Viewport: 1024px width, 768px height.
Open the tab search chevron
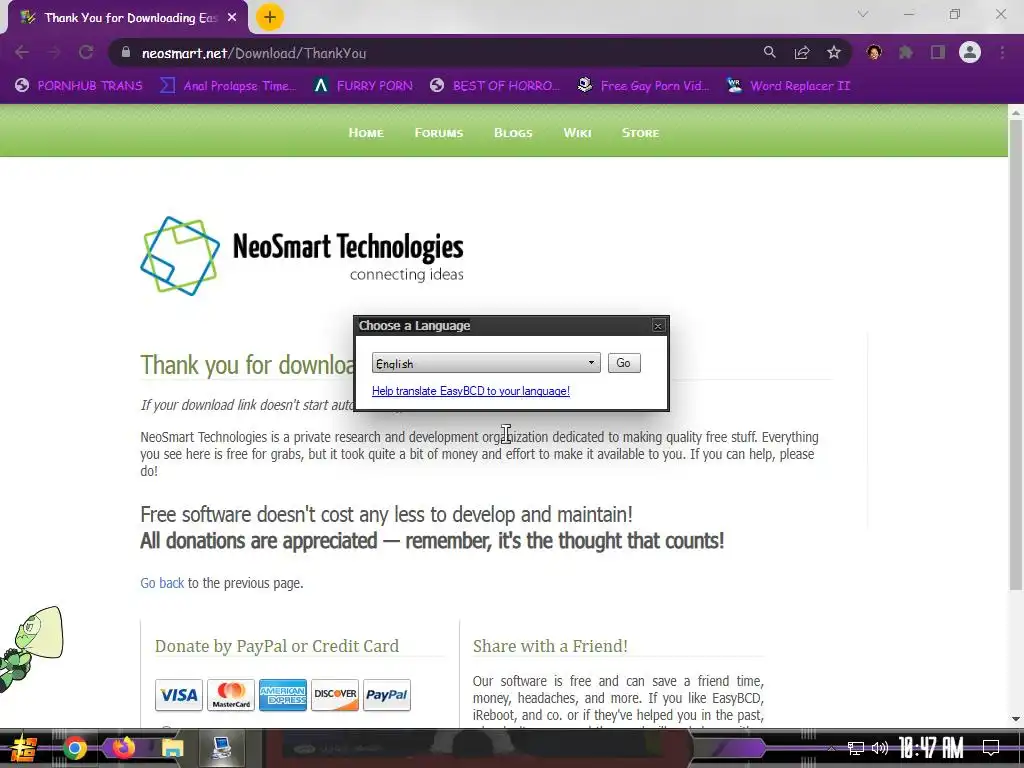(x=863, y=14)
